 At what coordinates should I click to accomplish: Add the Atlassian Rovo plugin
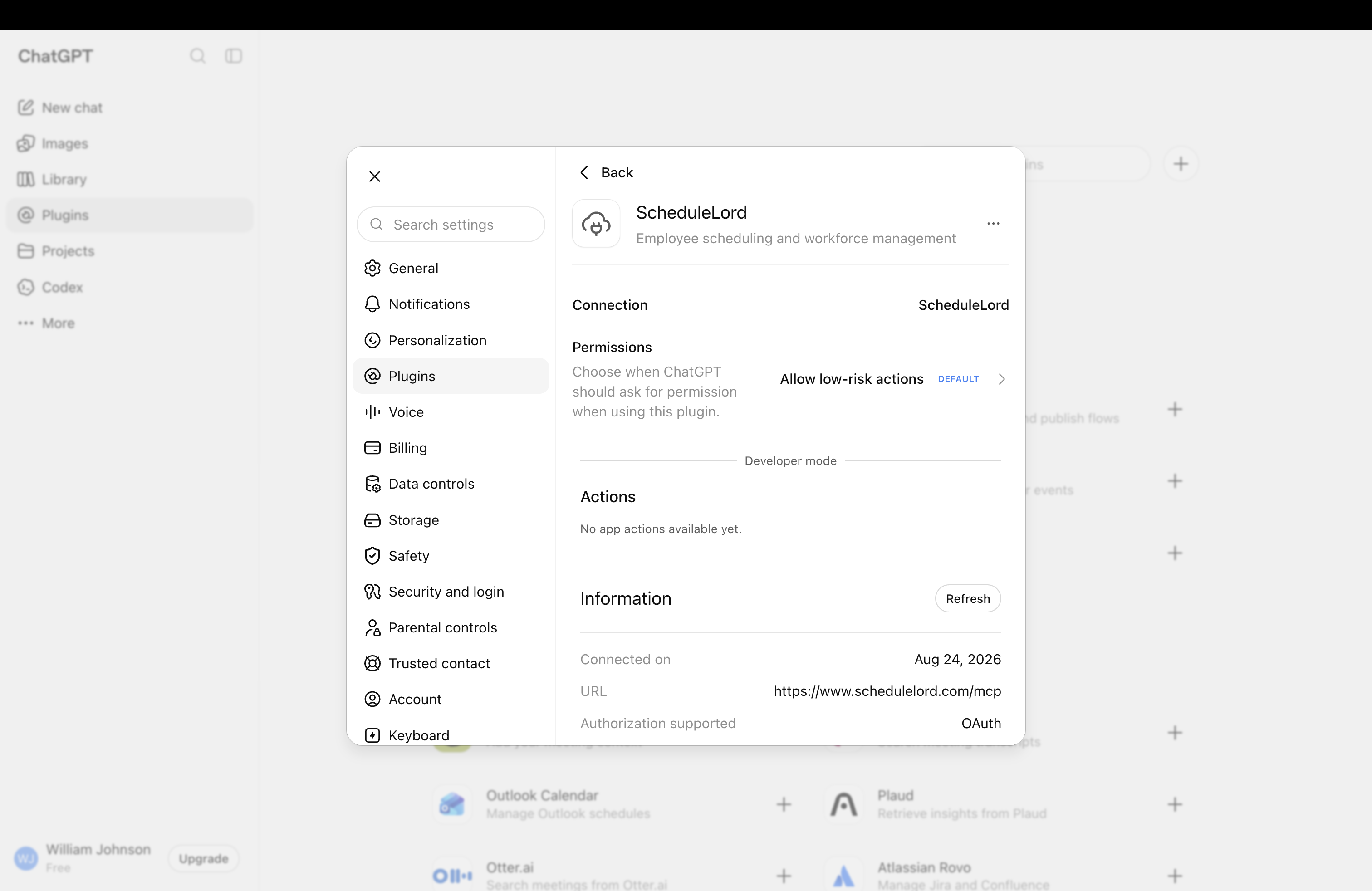tap(1175, 876)
